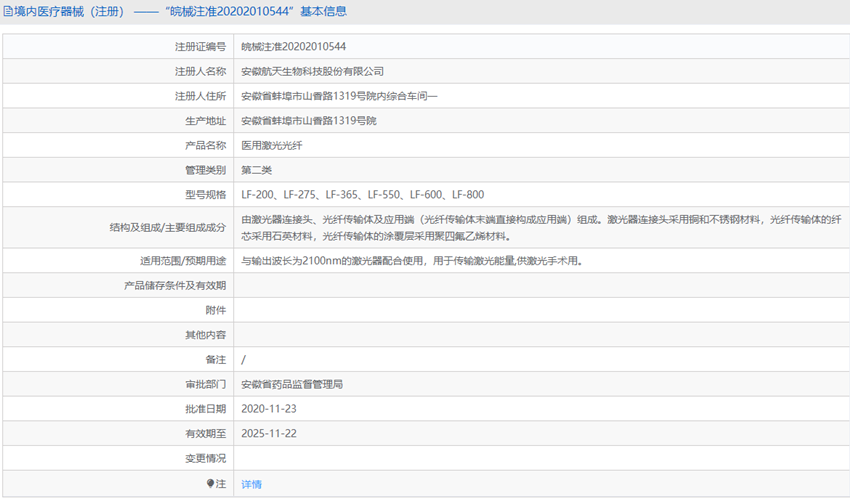The height and width of the screenshot is (498, 850).
Task: Click the 注册人住所 label
Action: click(200, 96)
